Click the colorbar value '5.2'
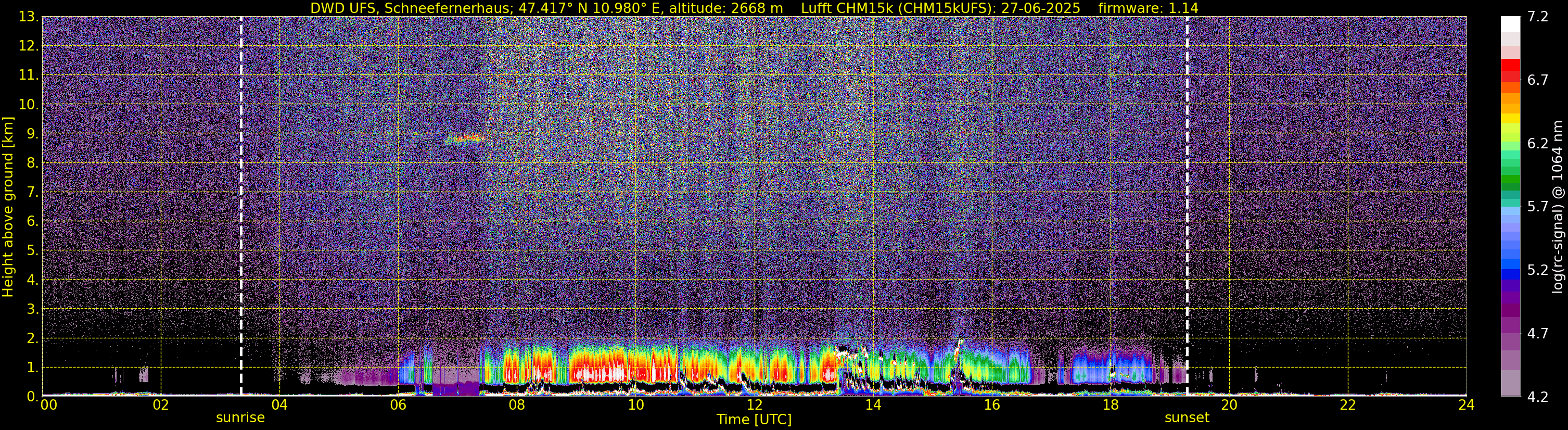Screen dimensions: 1568x430 coord(1538,270)
